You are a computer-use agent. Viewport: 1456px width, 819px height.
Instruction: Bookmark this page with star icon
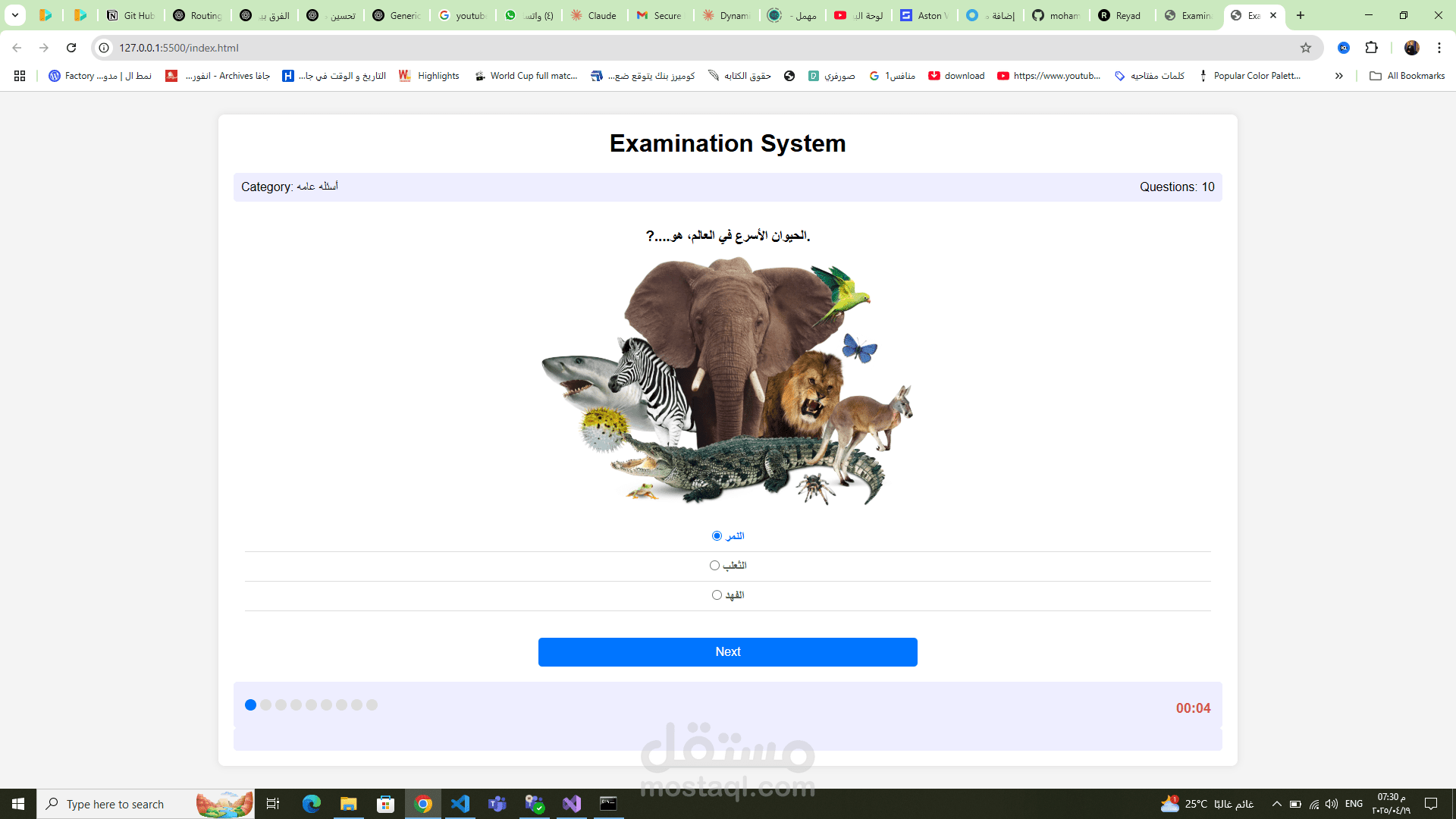[1306, 48]
